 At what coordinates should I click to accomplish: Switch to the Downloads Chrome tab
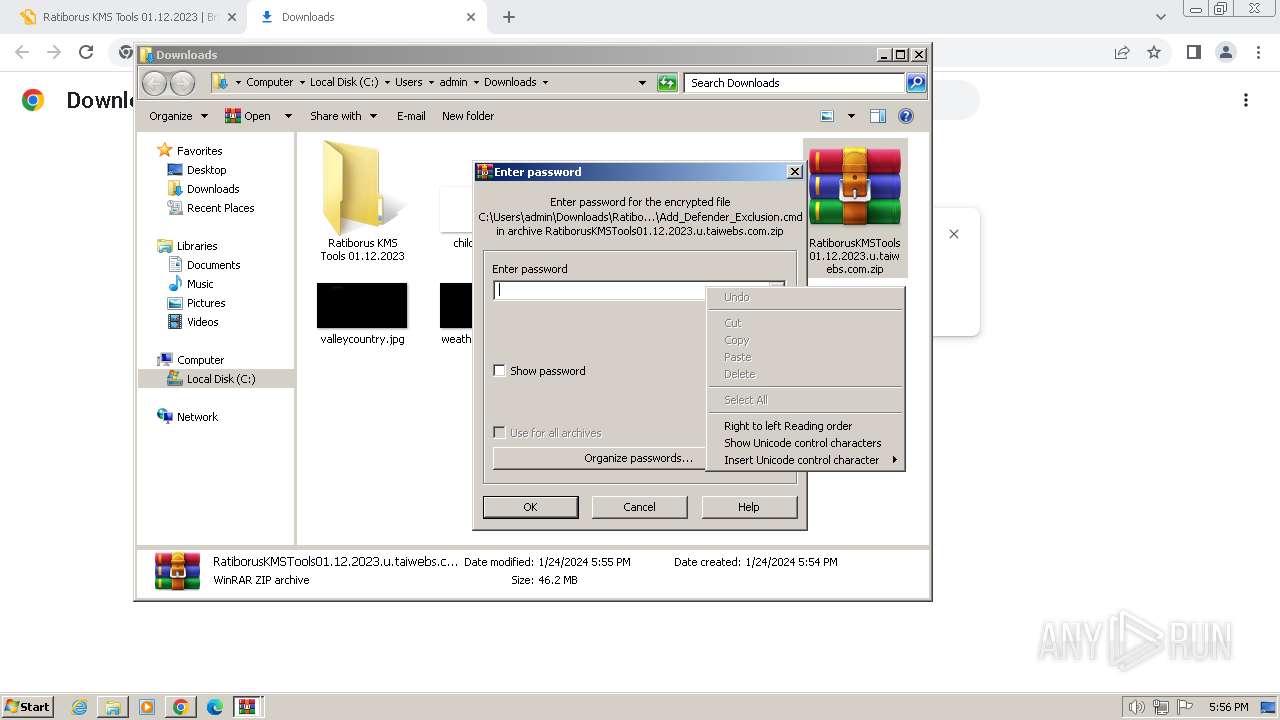click(x=366, y=17)
